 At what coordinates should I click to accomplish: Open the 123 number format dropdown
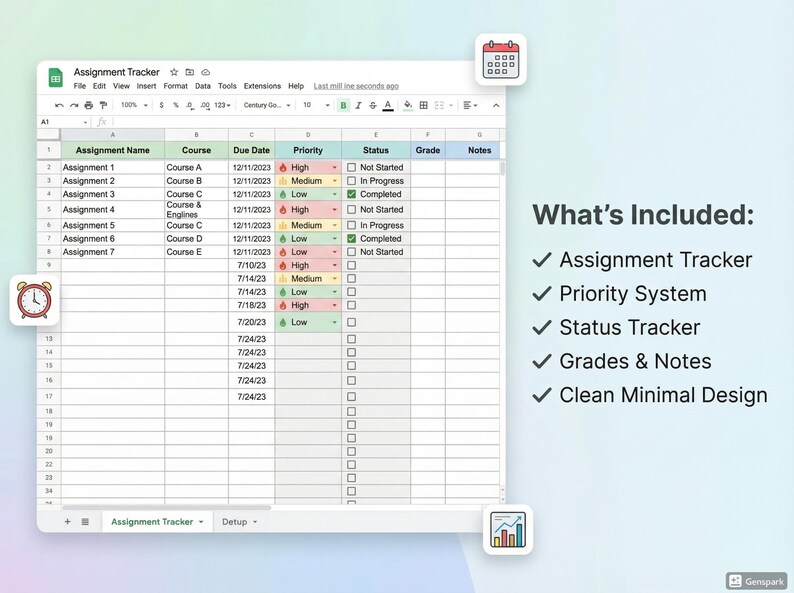(x=222, y=105)
